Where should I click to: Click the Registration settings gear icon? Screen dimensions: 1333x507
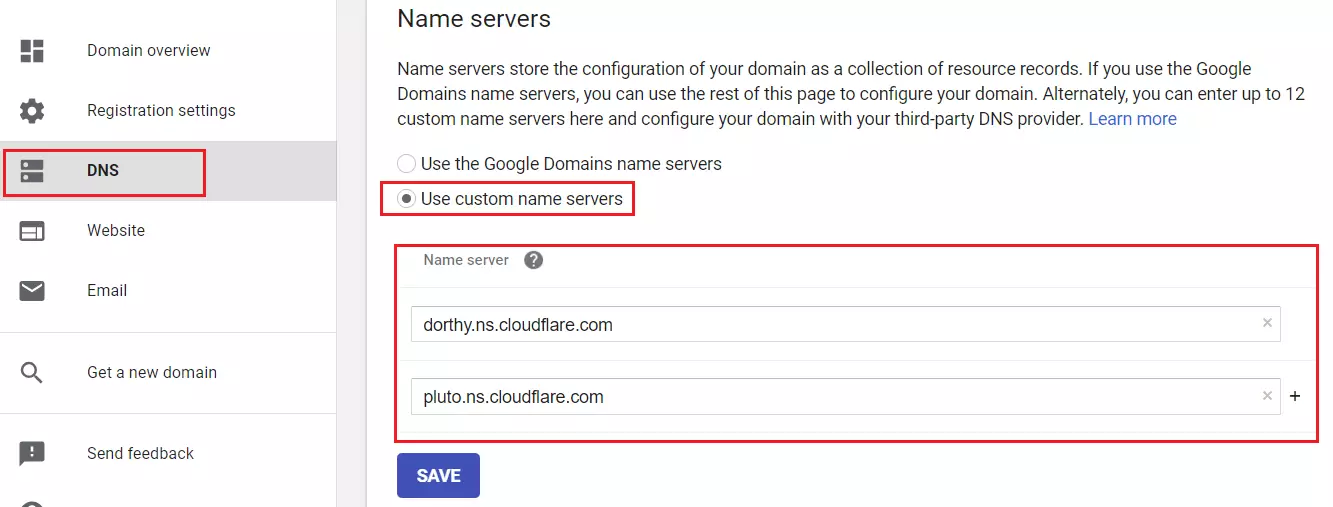tap(32, 111)
